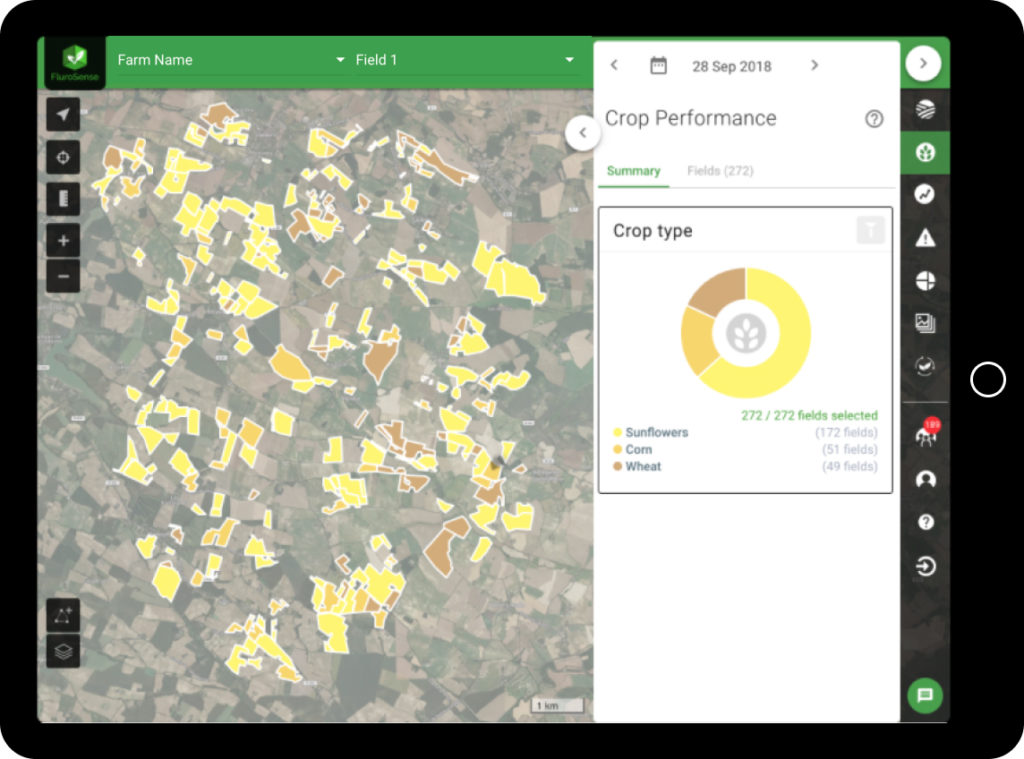Open the map layers button
This screenshot has width=1024, height=759.
[x=63, y=651]
